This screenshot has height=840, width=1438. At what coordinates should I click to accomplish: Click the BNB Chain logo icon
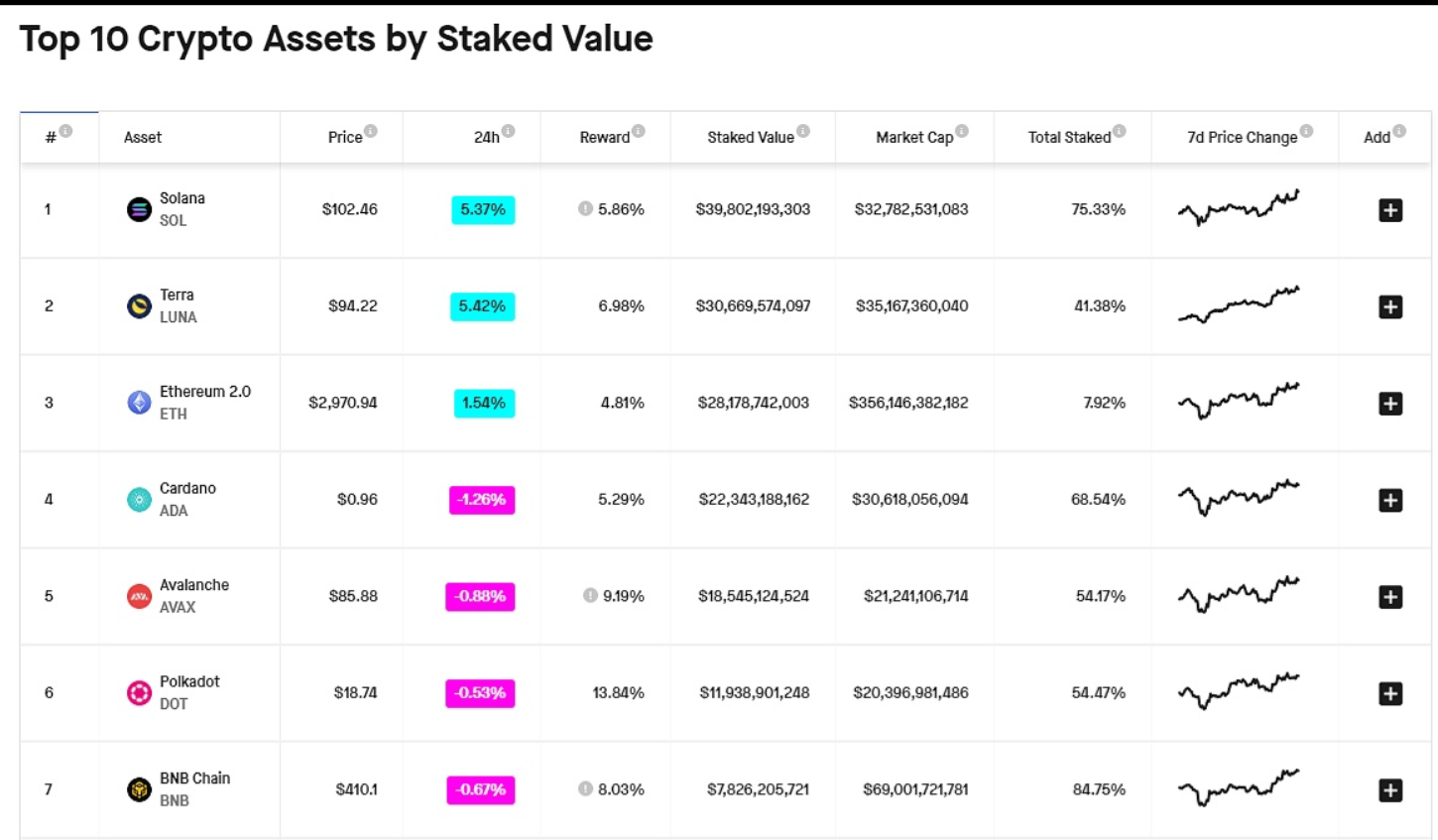click(x=139, y=789)
